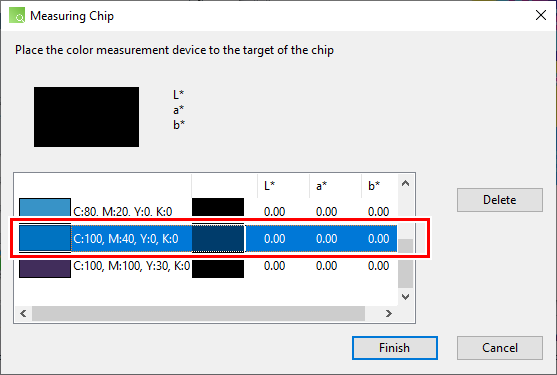Click the Measuring Chip app icon
Image resolution: width=557 pixels, height=375 pixels.
click(x=17, y=15)
